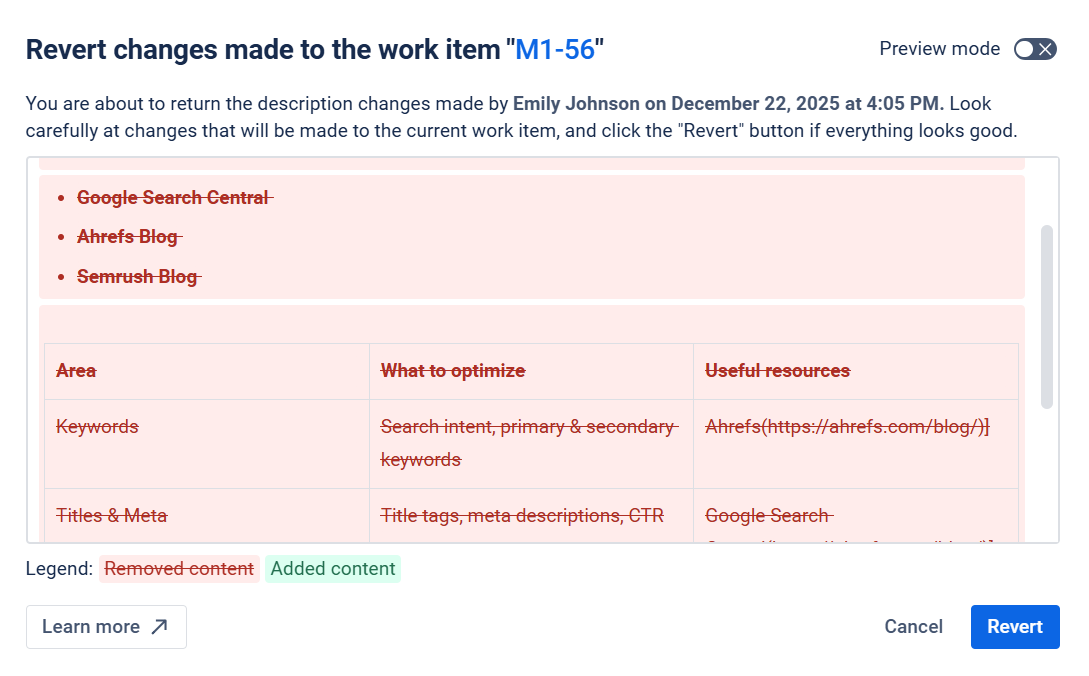This screenshot has width=1089, height=676.
Task: Select the removed Ahrefs Blog bullet item
Action: pos(128,237)
